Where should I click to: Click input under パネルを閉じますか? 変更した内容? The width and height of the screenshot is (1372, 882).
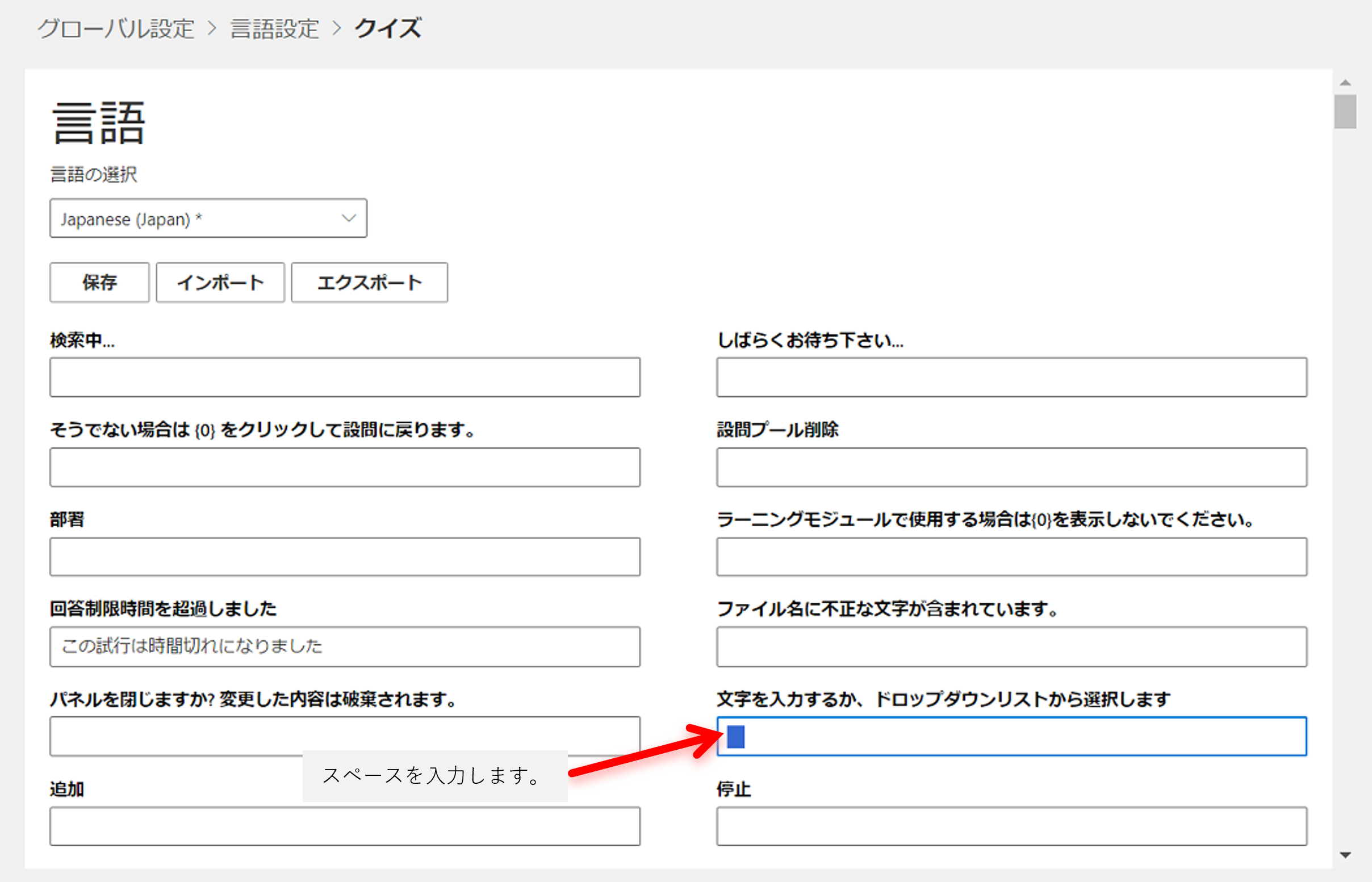click(x=345, y=737)
